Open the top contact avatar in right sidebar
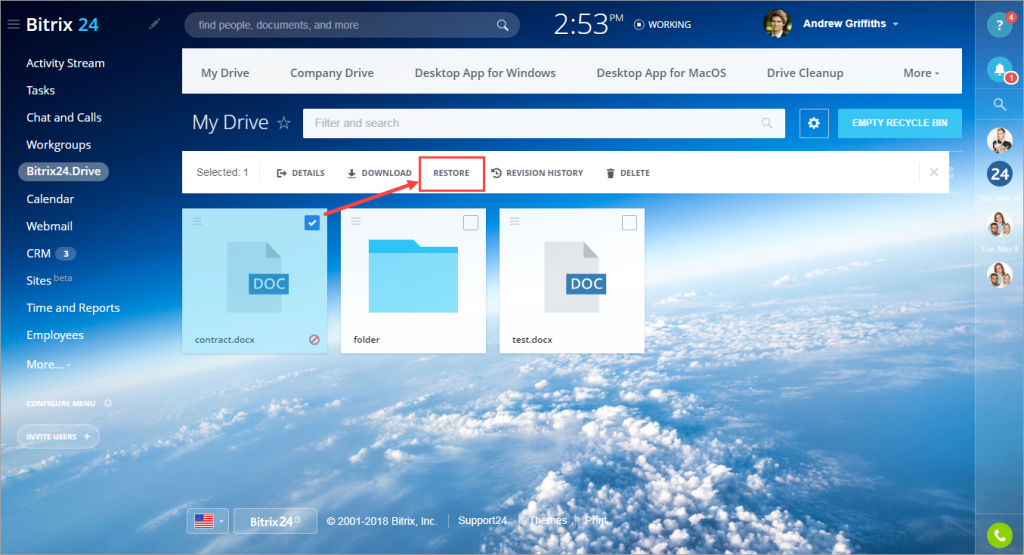 (999, 140)
